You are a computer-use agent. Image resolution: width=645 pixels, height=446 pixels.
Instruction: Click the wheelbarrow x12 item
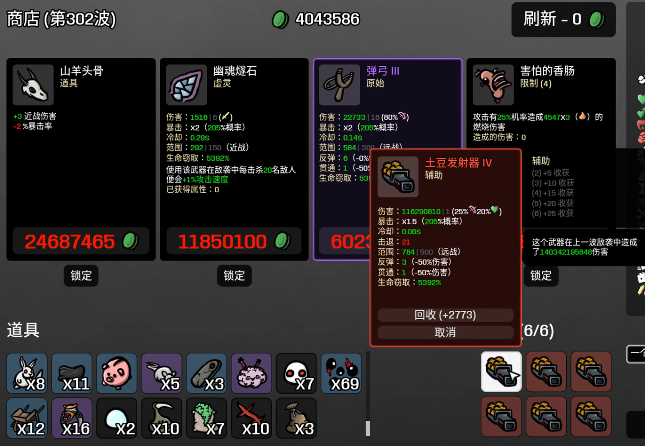[x=27, y=418]
